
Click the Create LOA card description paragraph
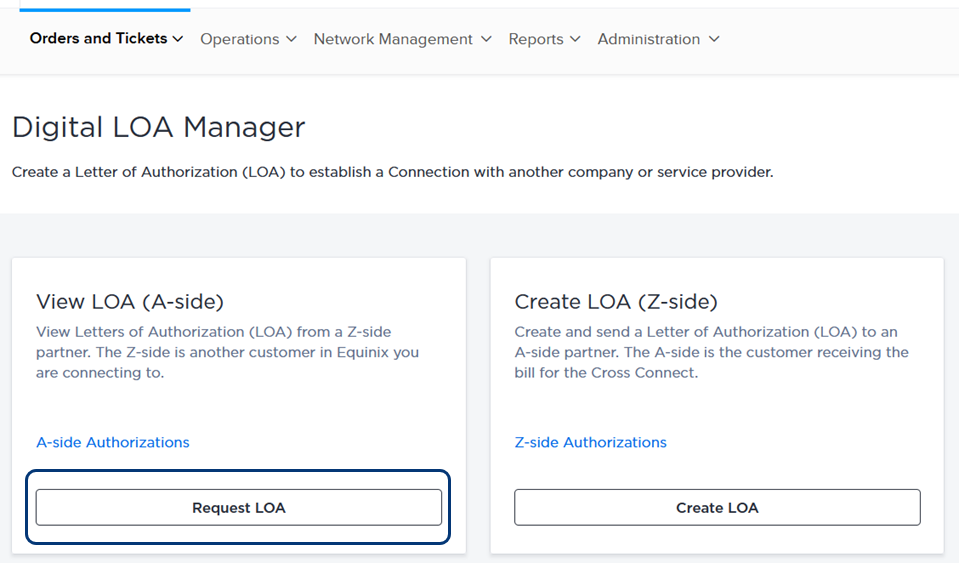click(711, 352)
